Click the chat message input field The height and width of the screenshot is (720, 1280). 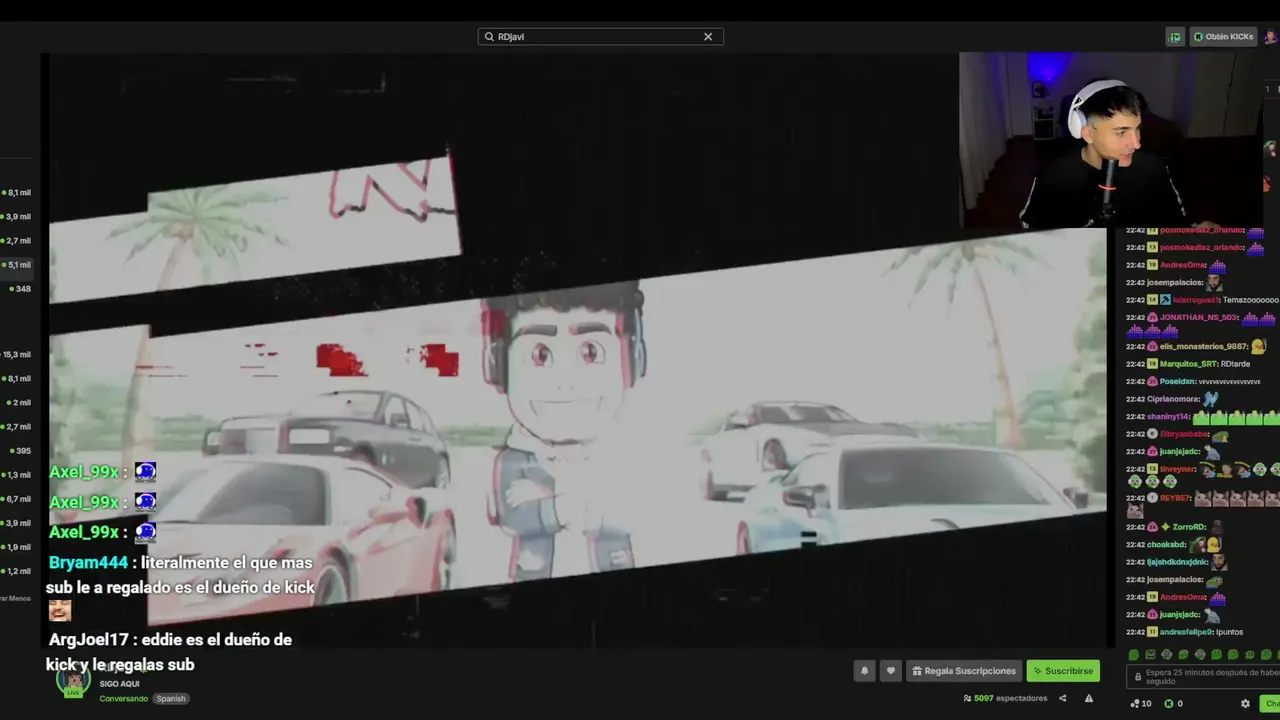click(1203, 677)
